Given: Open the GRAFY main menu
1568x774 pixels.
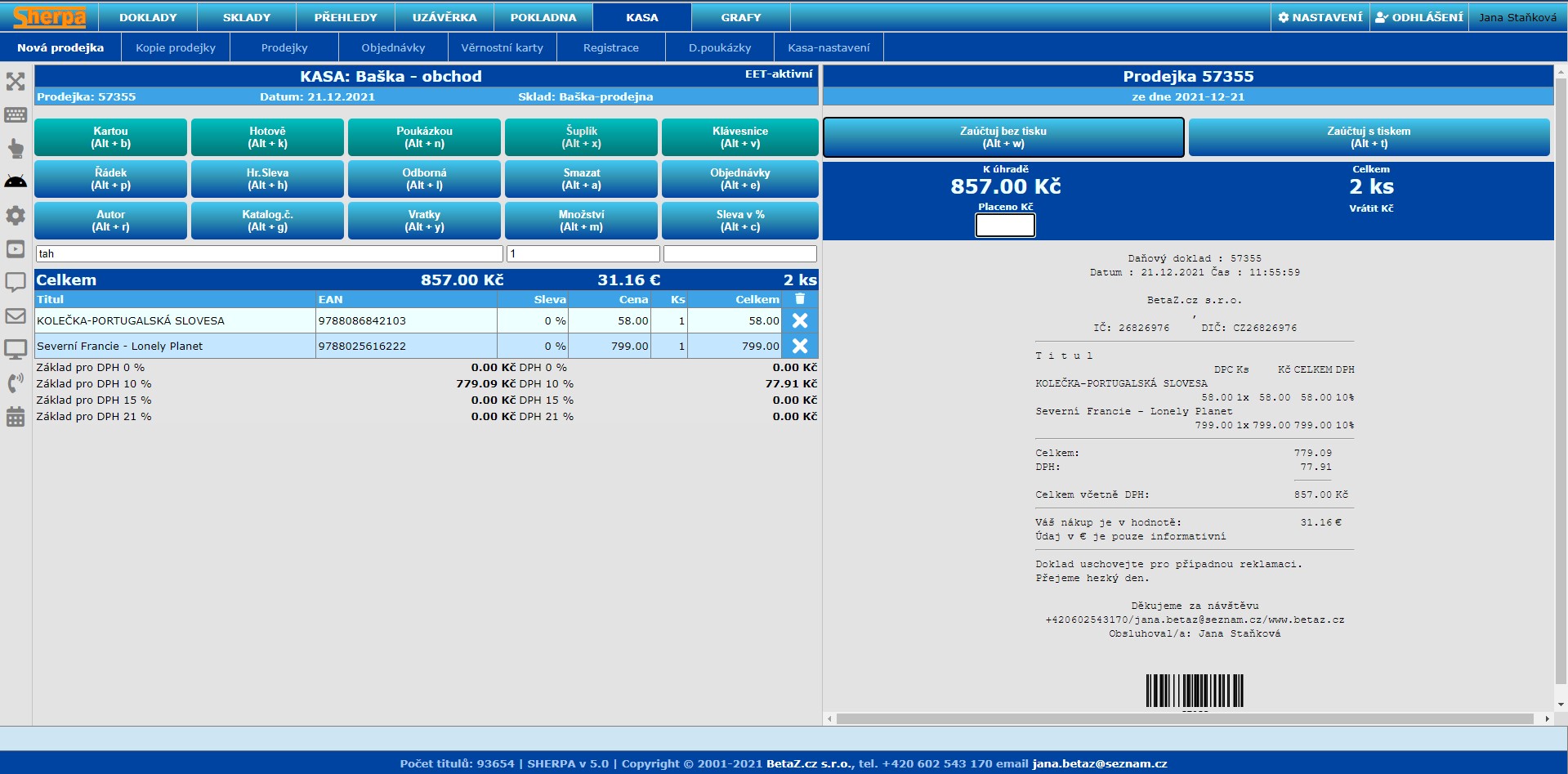Looking at the screenshot, I should coord(740,17).
